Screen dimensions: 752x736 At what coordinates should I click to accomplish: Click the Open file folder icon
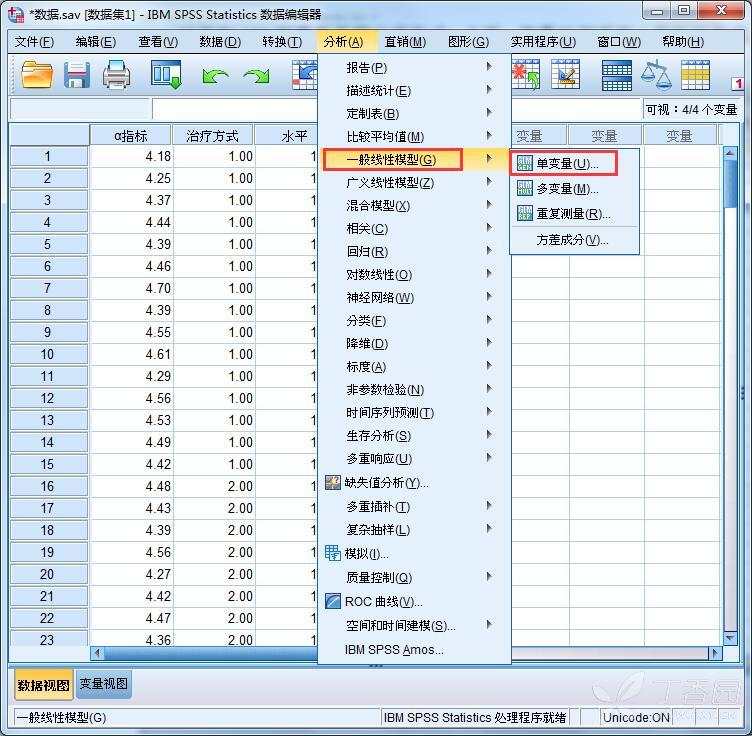click(x=37, y=74)
